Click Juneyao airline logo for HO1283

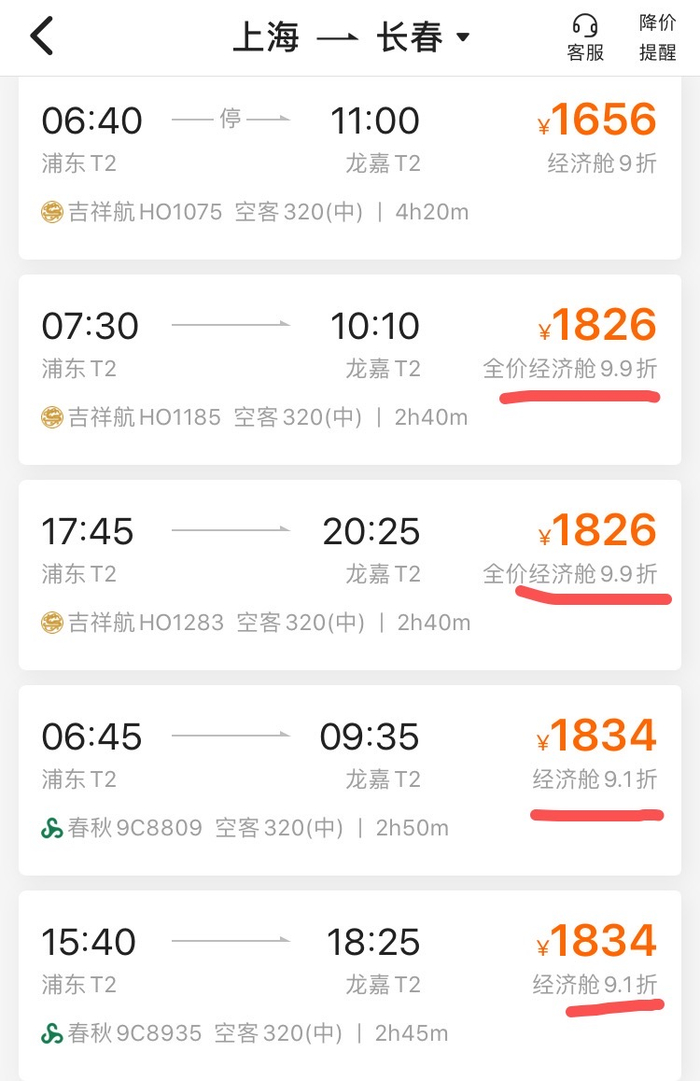(x=52, y=623)
